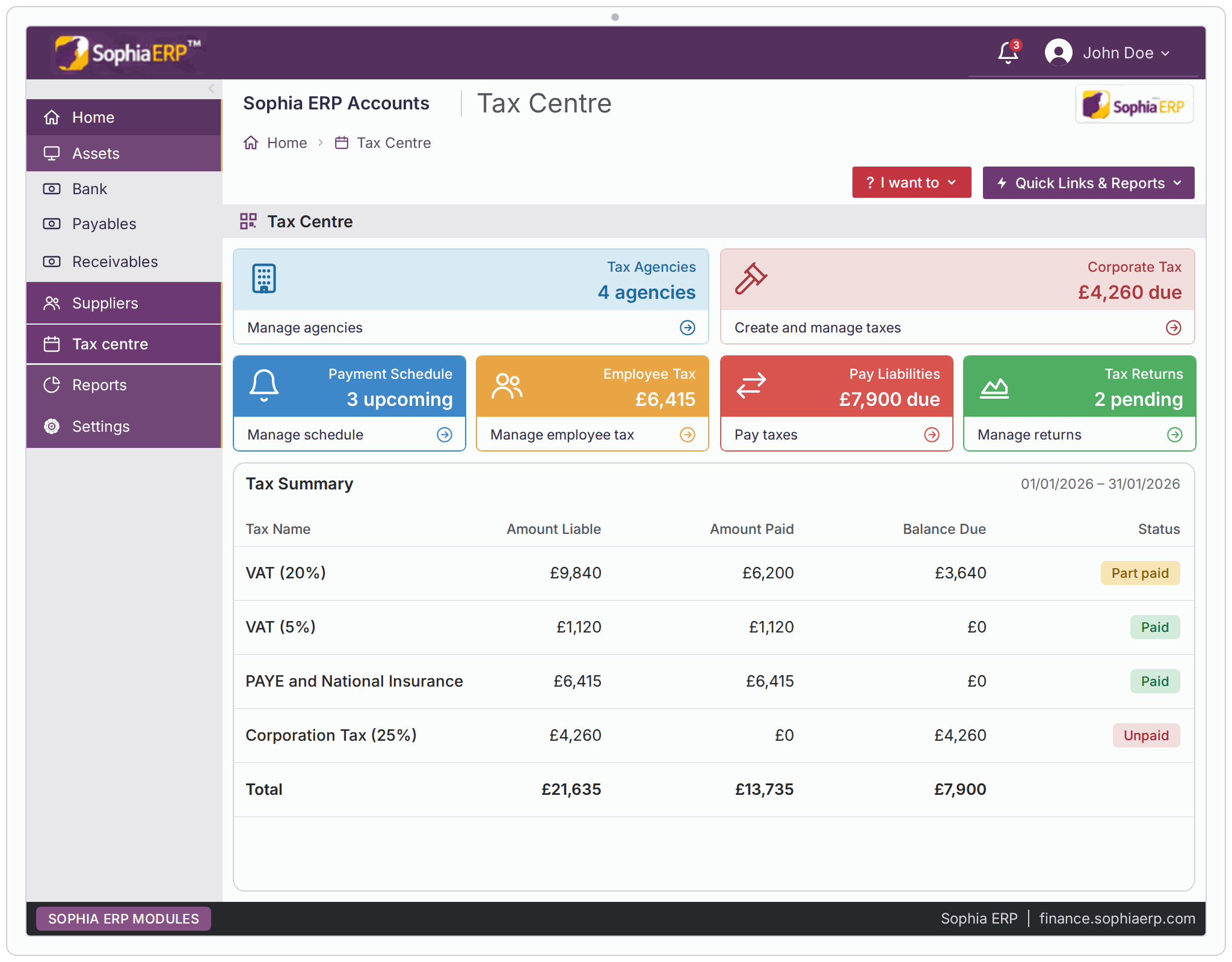Click the Home breadcrumb link
The image size is (1232, 962).
(x=287, y=142)
